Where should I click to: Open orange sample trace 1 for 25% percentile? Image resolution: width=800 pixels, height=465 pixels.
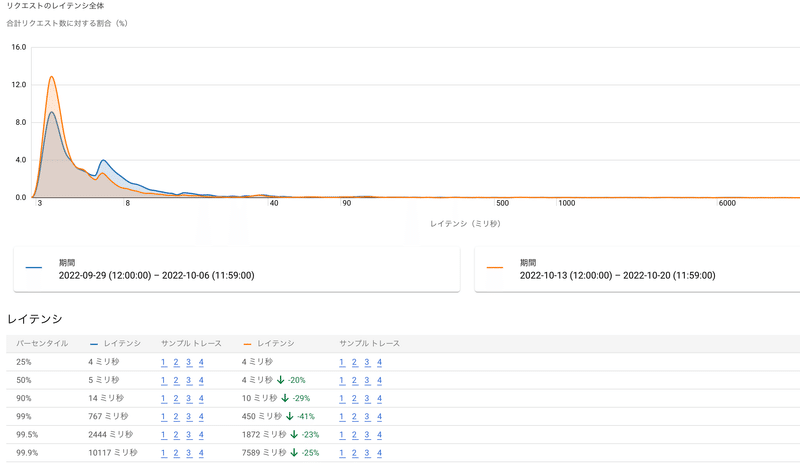(x=342, y=362)
